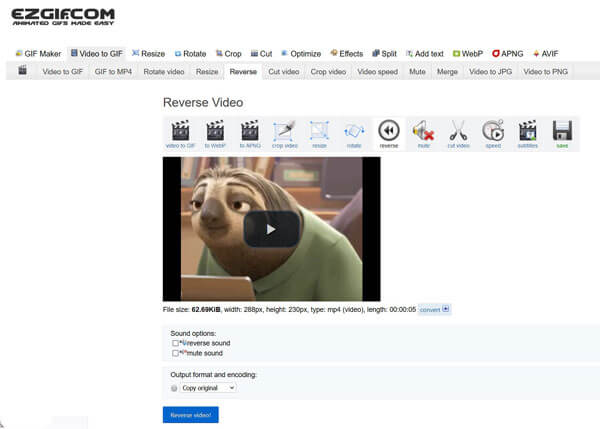
Task: Click the EZGIF.COM logo
Action: pos(63,17)
